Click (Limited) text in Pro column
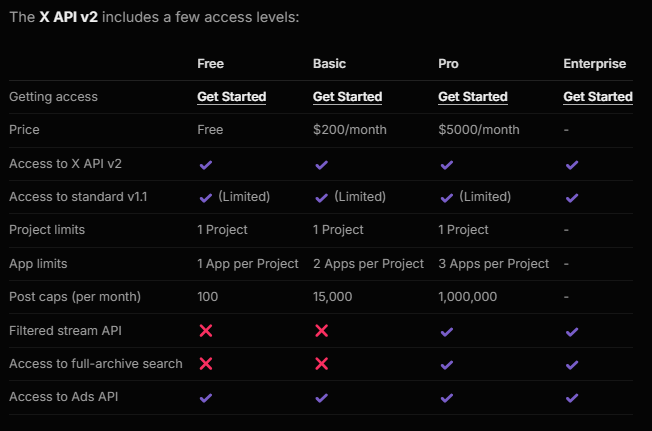 (485, 197)
